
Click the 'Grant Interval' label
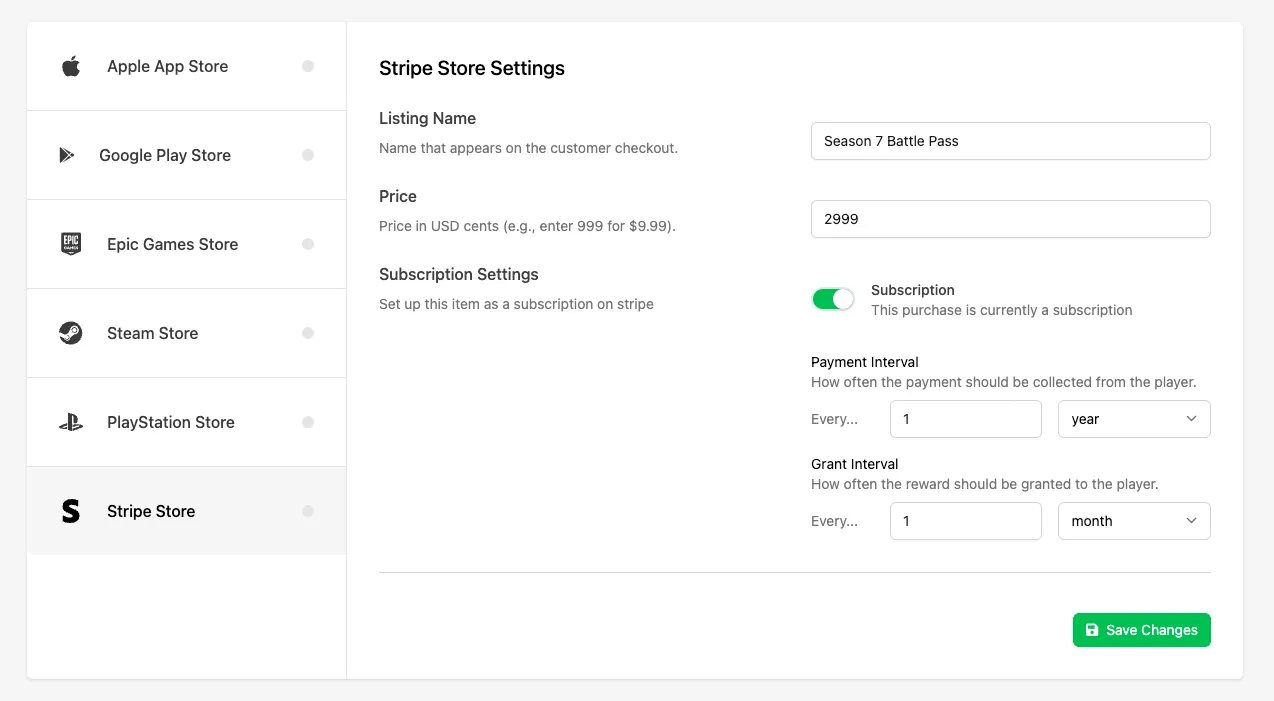coord(855,464)
